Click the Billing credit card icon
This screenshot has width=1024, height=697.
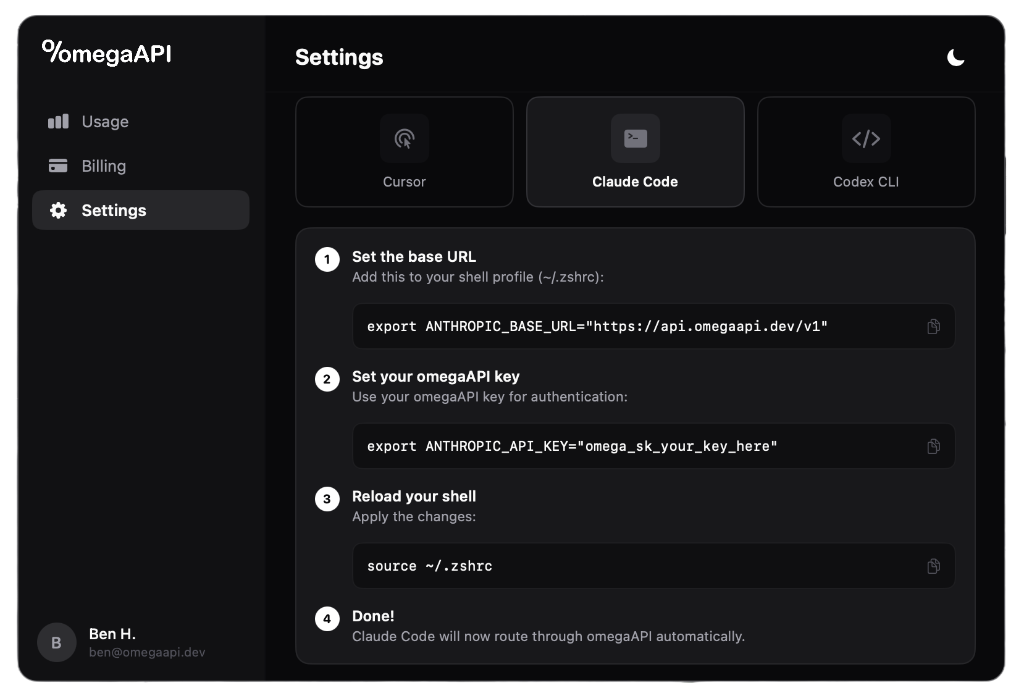tap(58, 166)
